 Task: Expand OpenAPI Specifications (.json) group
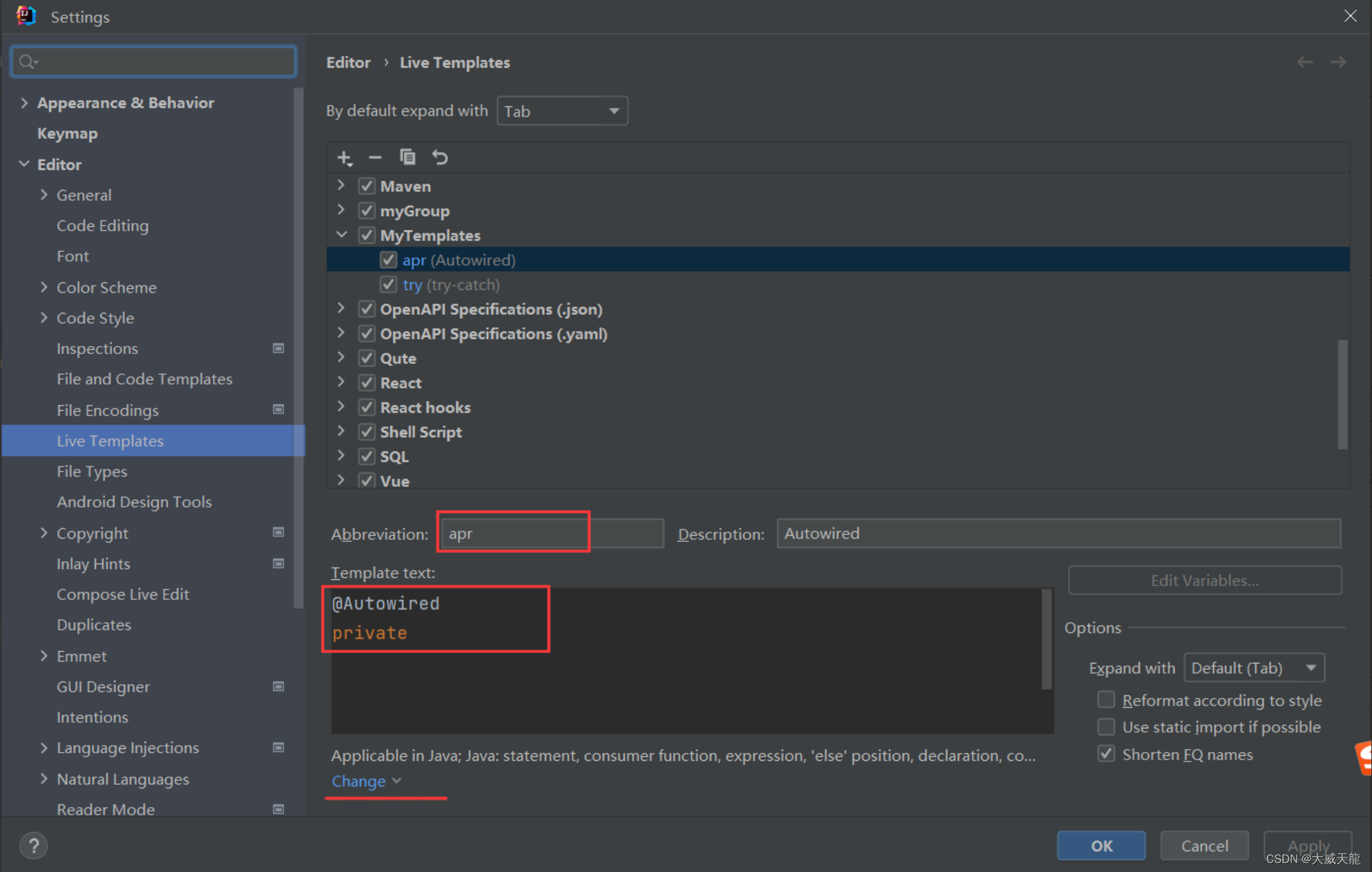coord(341,309)
